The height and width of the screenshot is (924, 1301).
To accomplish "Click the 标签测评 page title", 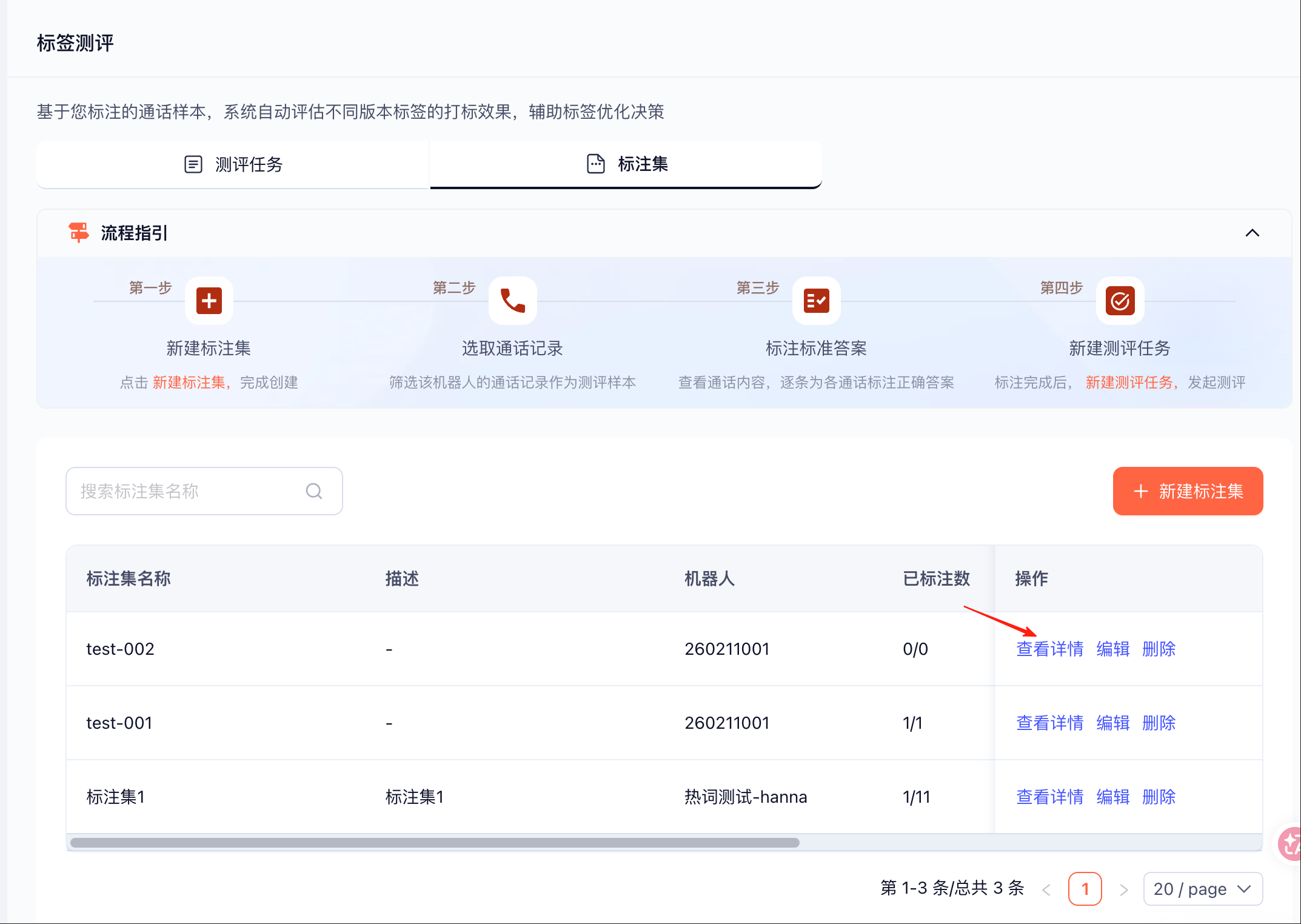I will pos(75,43).
